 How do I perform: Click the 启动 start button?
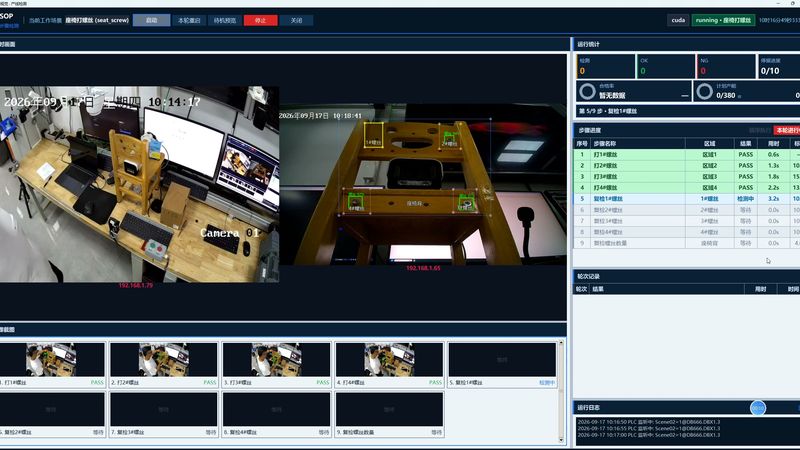click(x=152, y=20)
